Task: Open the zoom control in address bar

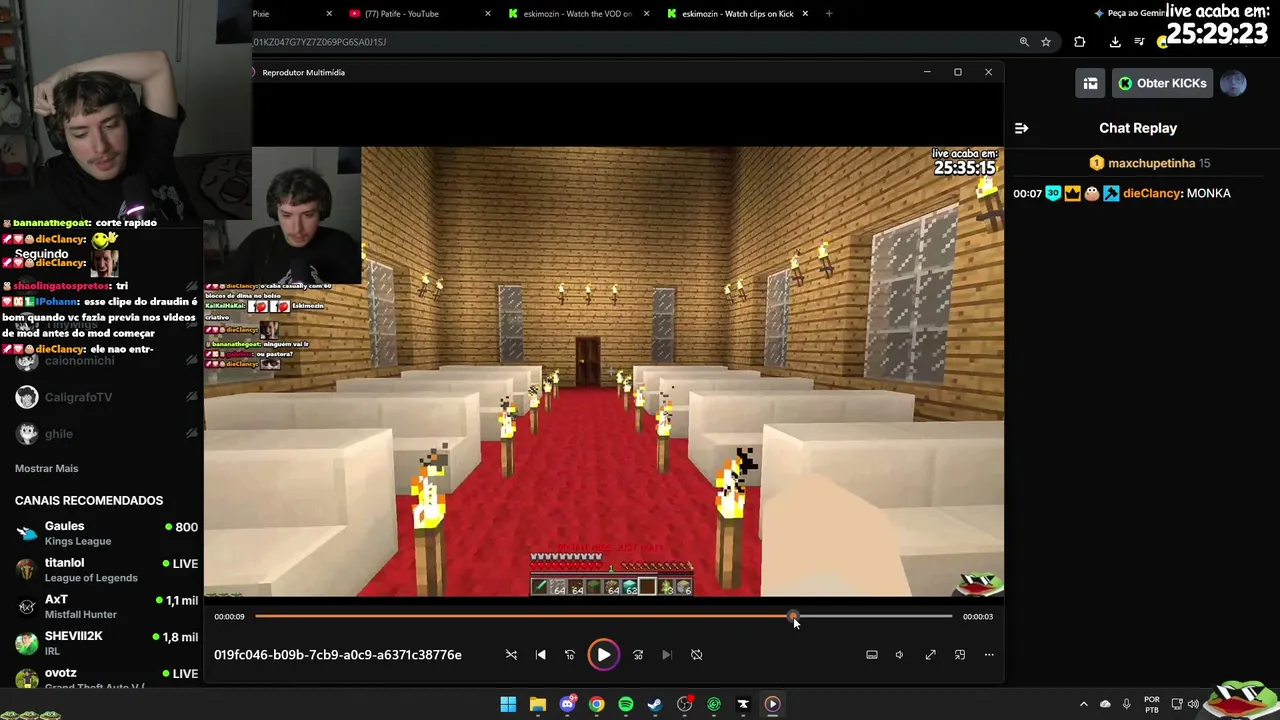Action: pyautogui.click(x=1024, y=42)
